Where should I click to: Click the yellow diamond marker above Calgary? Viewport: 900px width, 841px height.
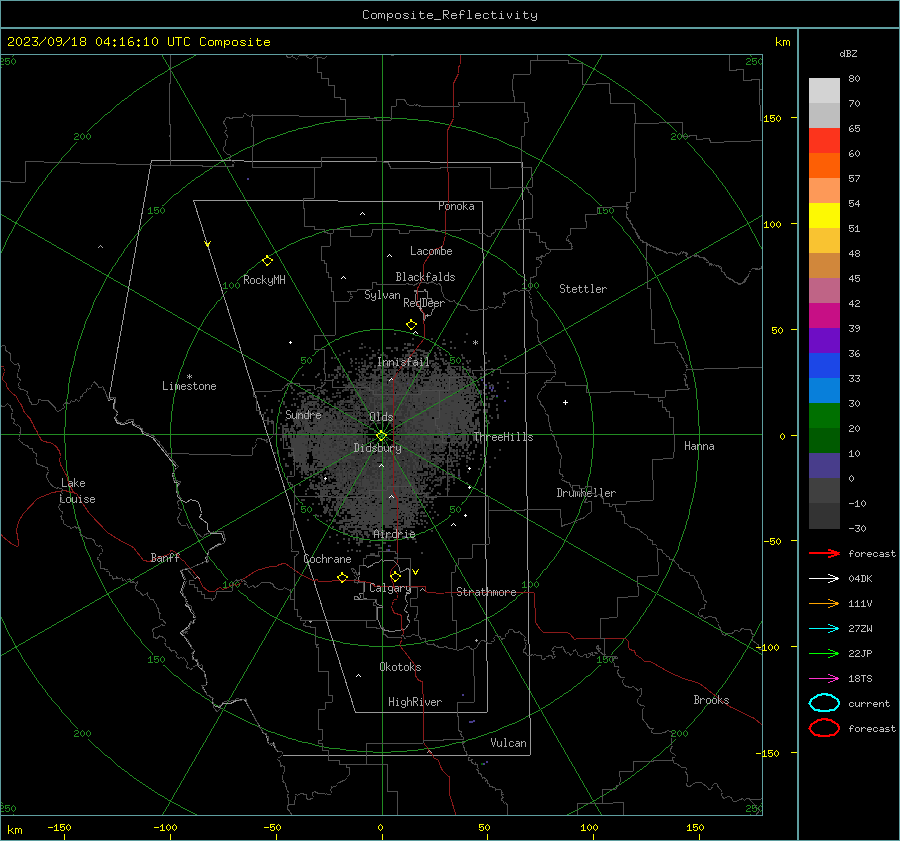tap(395, 576)
